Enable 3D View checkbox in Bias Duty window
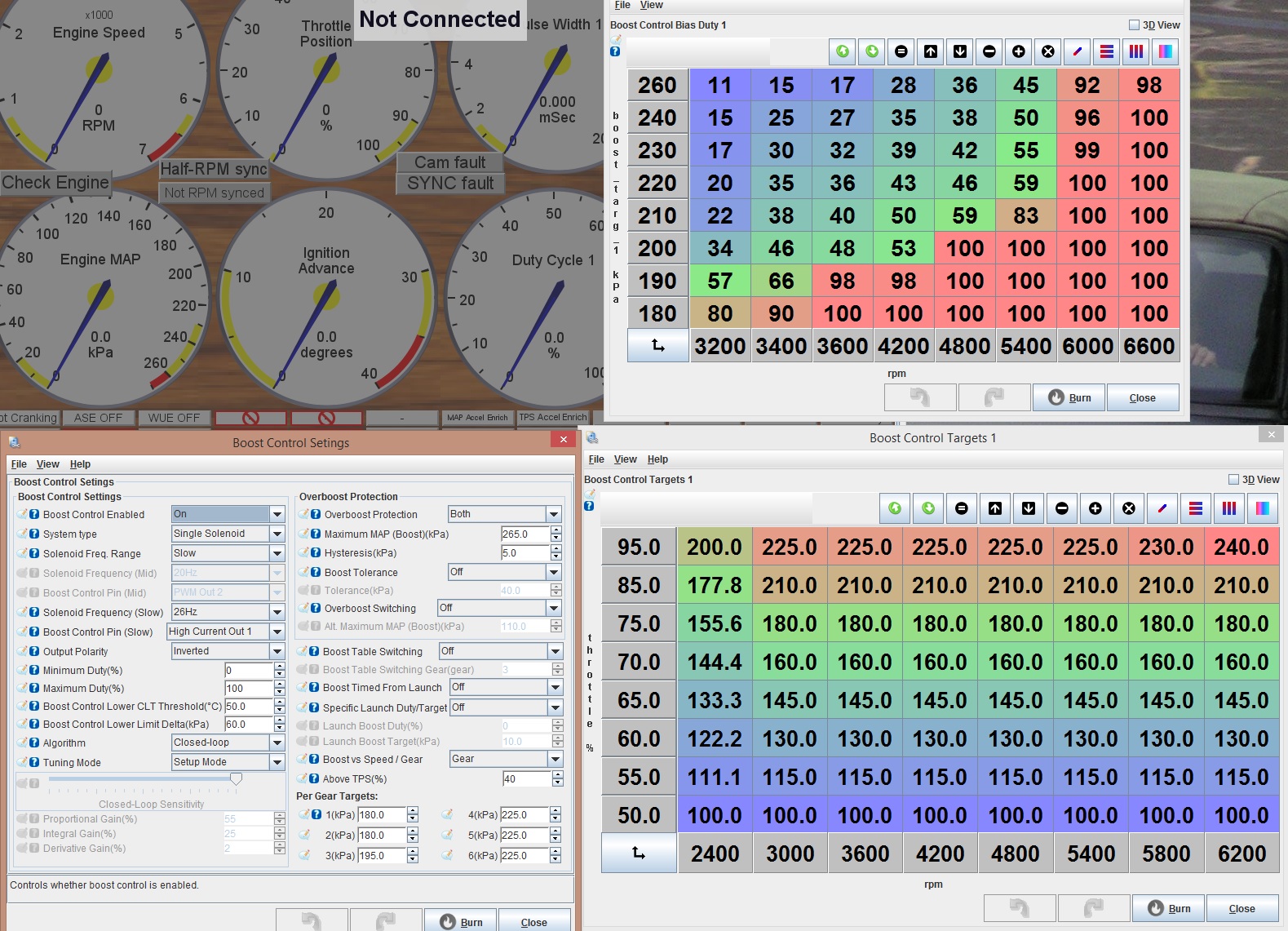This screenshot has height=931, width=1288. (1134, 25)
